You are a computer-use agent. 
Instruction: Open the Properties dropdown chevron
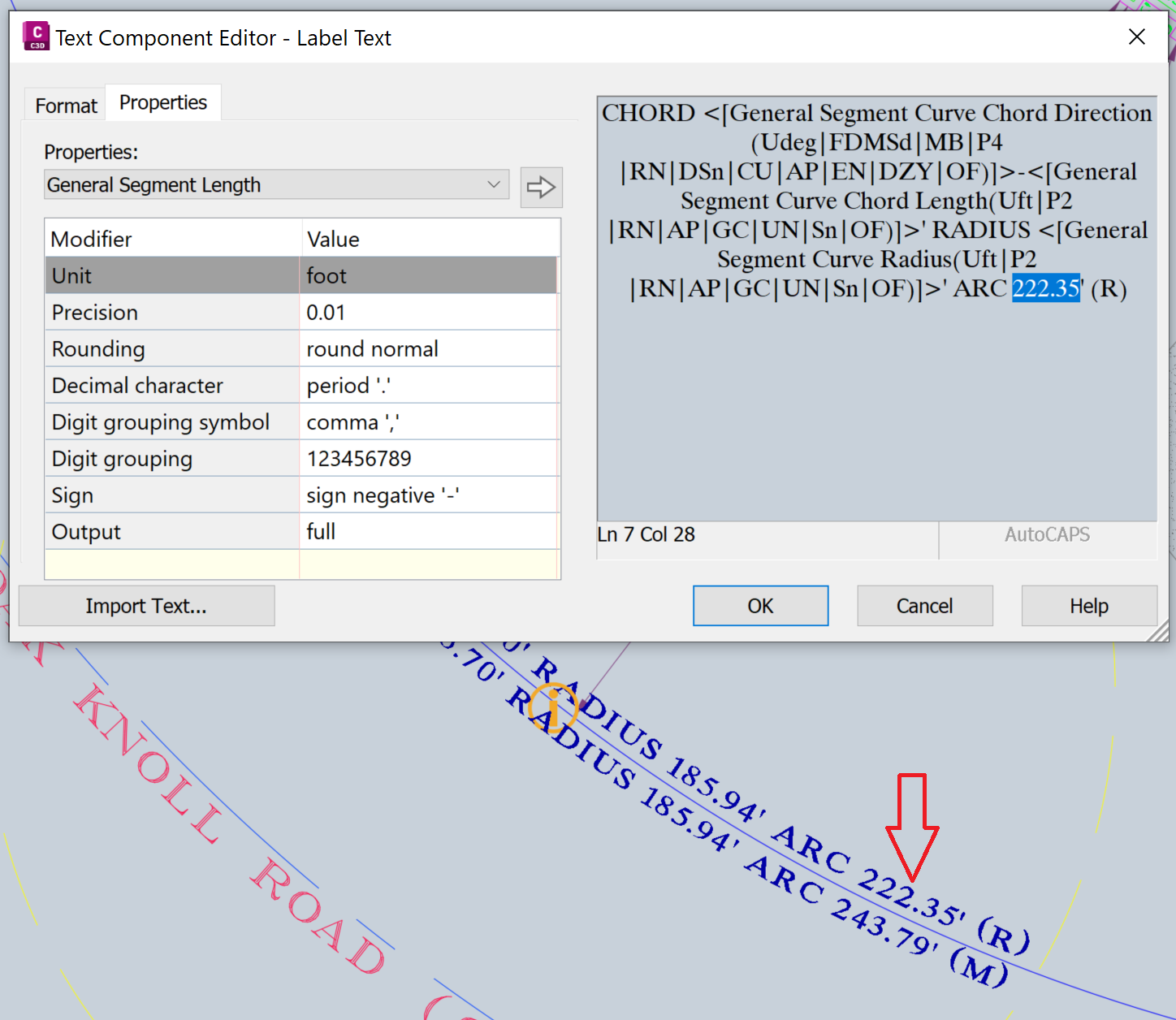click(492, 184)
